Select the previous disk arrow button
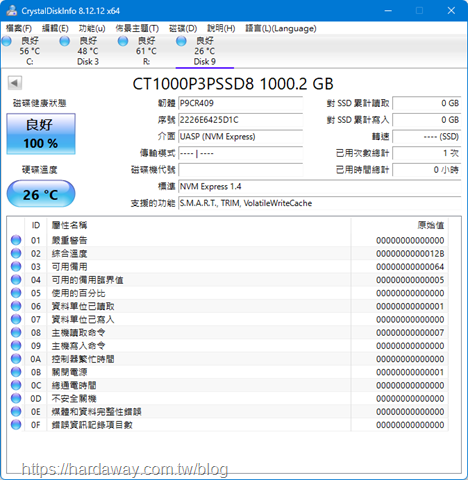468x480 pixels. [15, 83]
